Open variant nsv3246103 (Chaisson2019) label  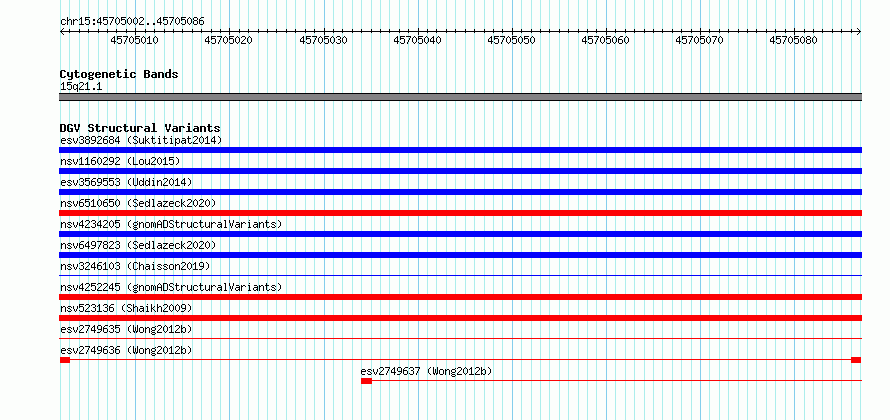click(135, 266)
